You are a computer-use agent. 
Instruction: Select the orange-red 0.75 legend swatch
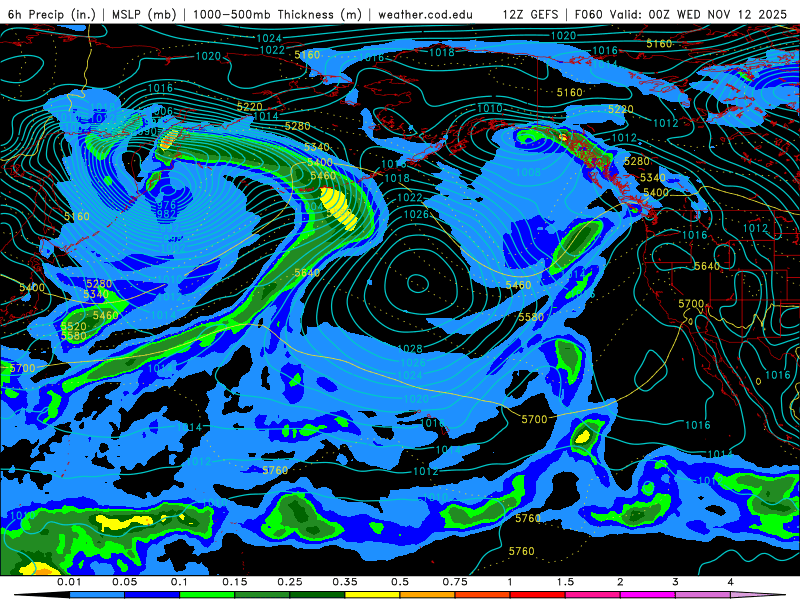click(483, 595)
